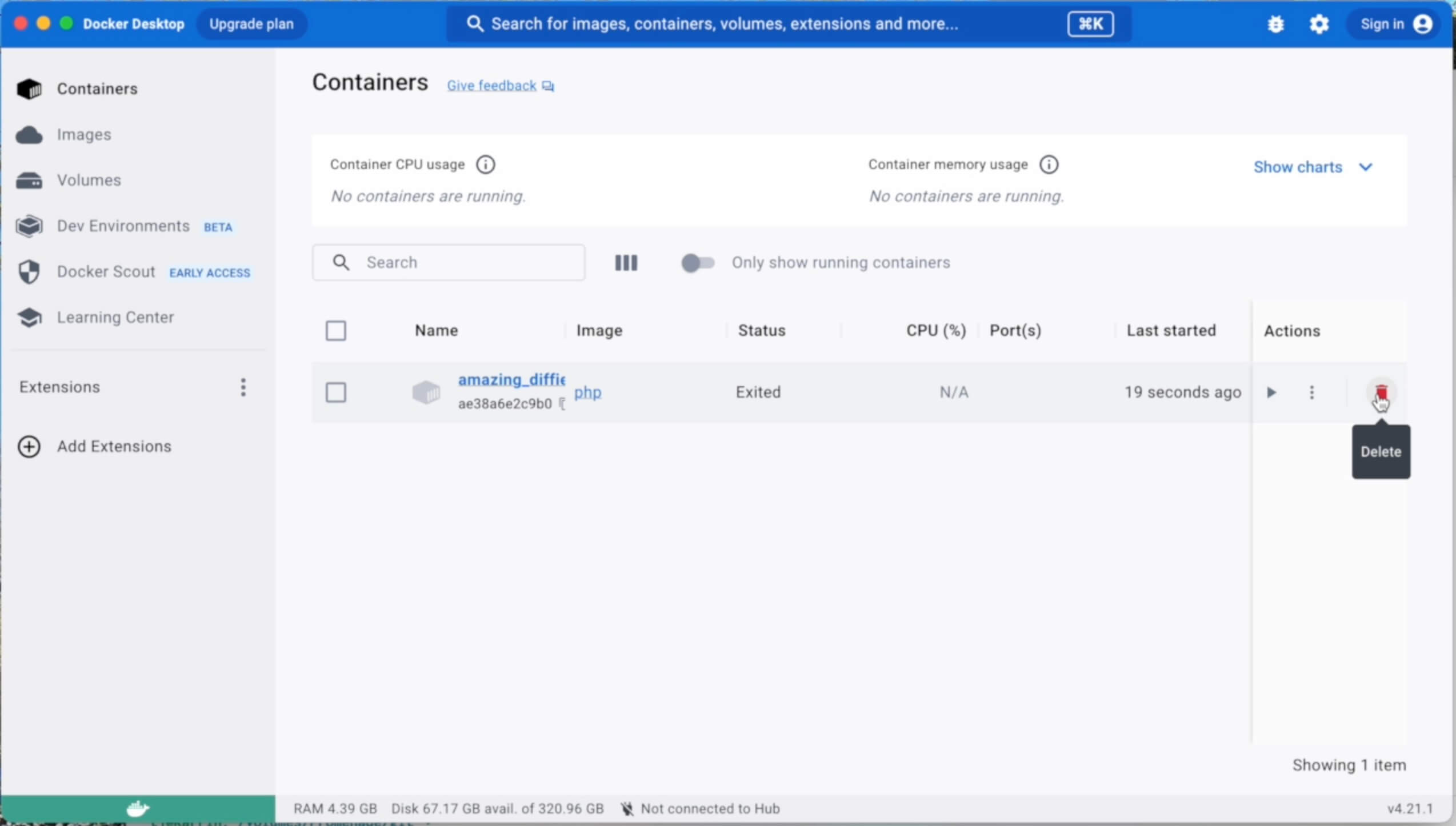Start the exited container with play button
Viewport: 1456px width, 826px height.
[1271, 392]
